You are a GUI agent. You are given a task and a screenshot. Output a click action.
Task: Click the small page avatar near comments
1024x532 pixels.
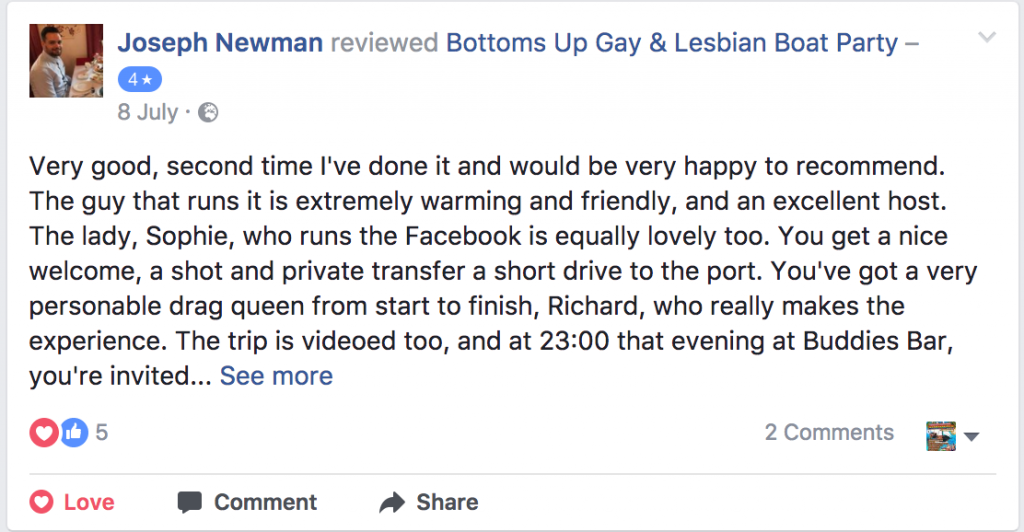[941, 434]
